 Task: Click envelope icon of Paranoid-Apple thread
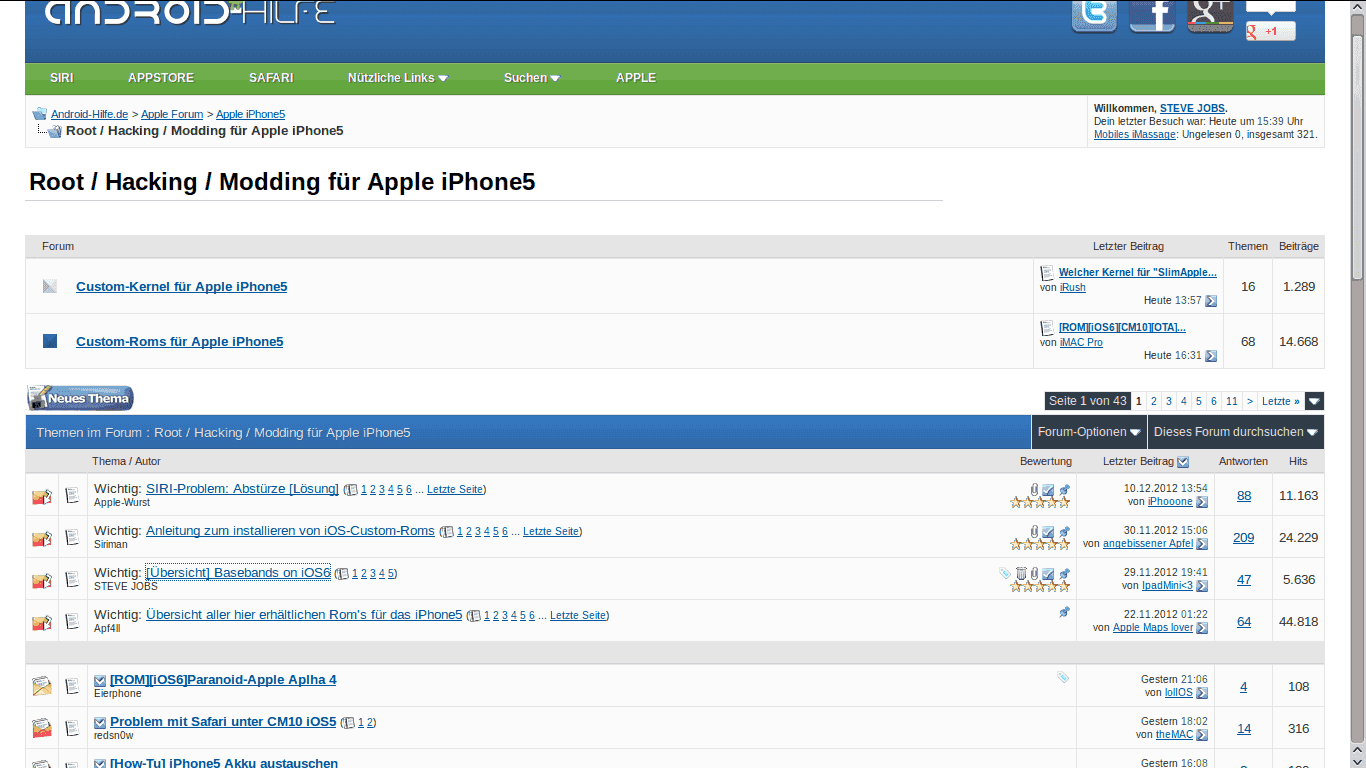[41, 686]
